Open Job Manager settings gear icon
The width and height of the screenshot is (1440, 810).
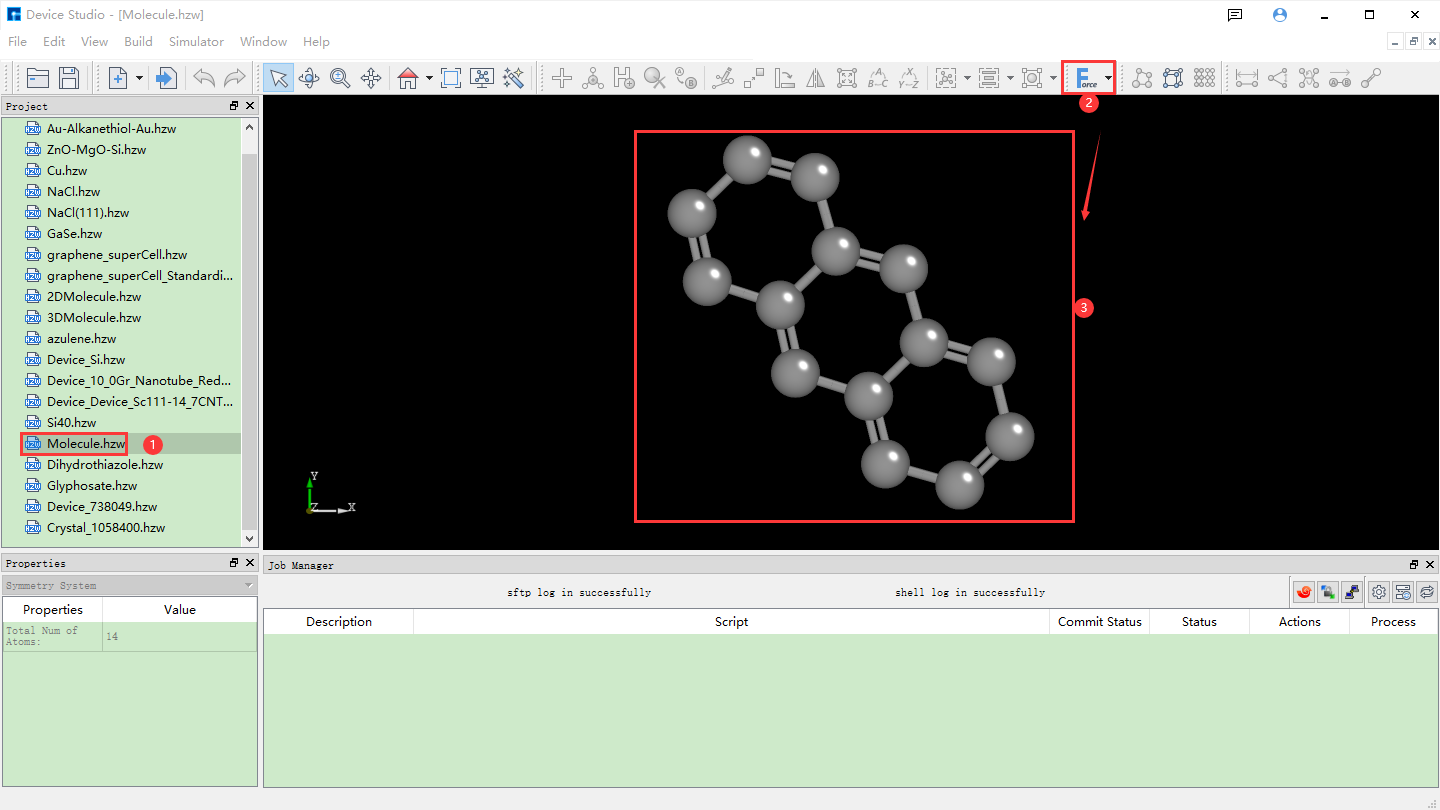tap(1378, 591)
